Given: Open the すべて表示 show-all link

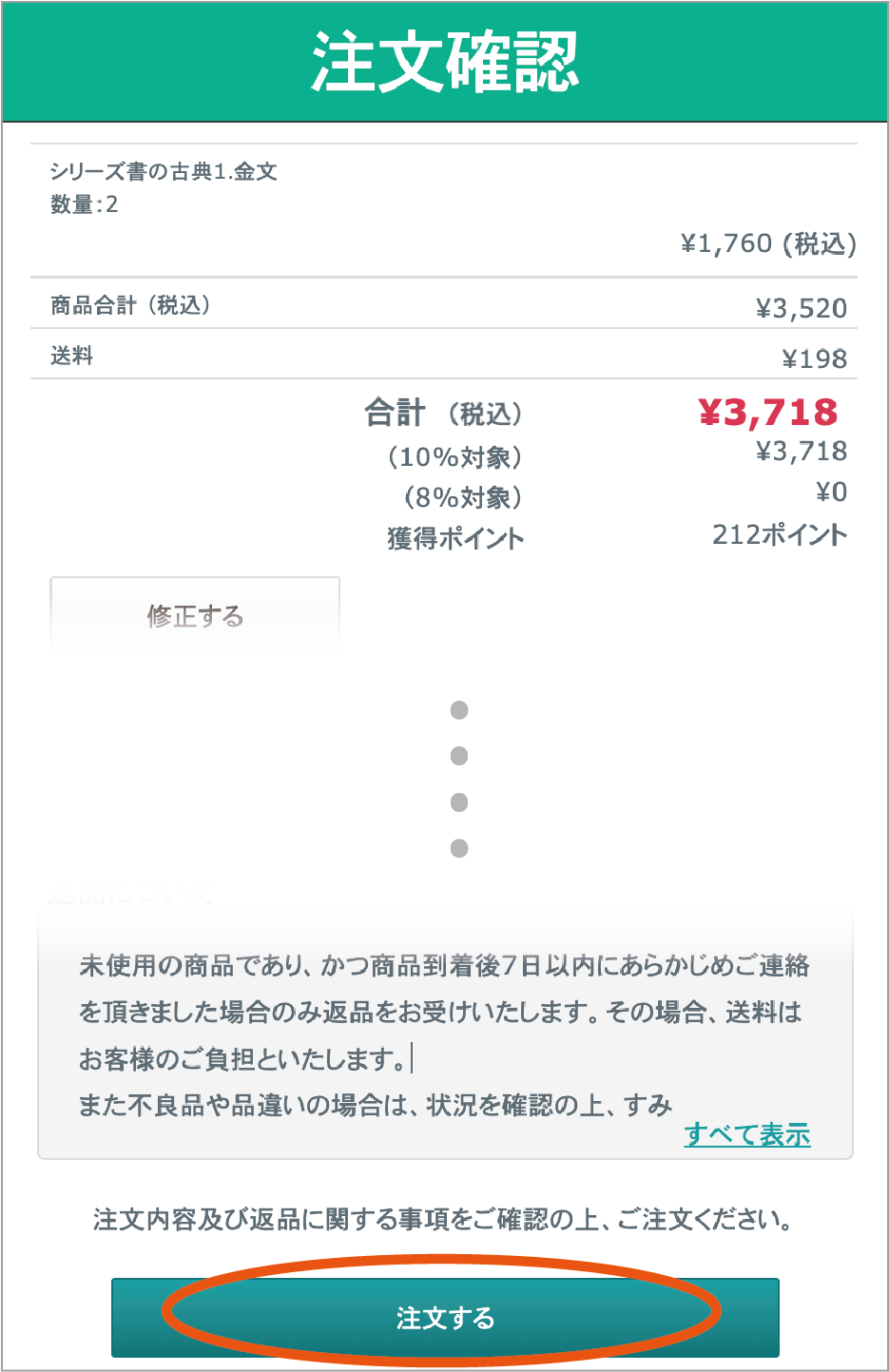Looking at the screenshot, I should tap(746, 1133).
